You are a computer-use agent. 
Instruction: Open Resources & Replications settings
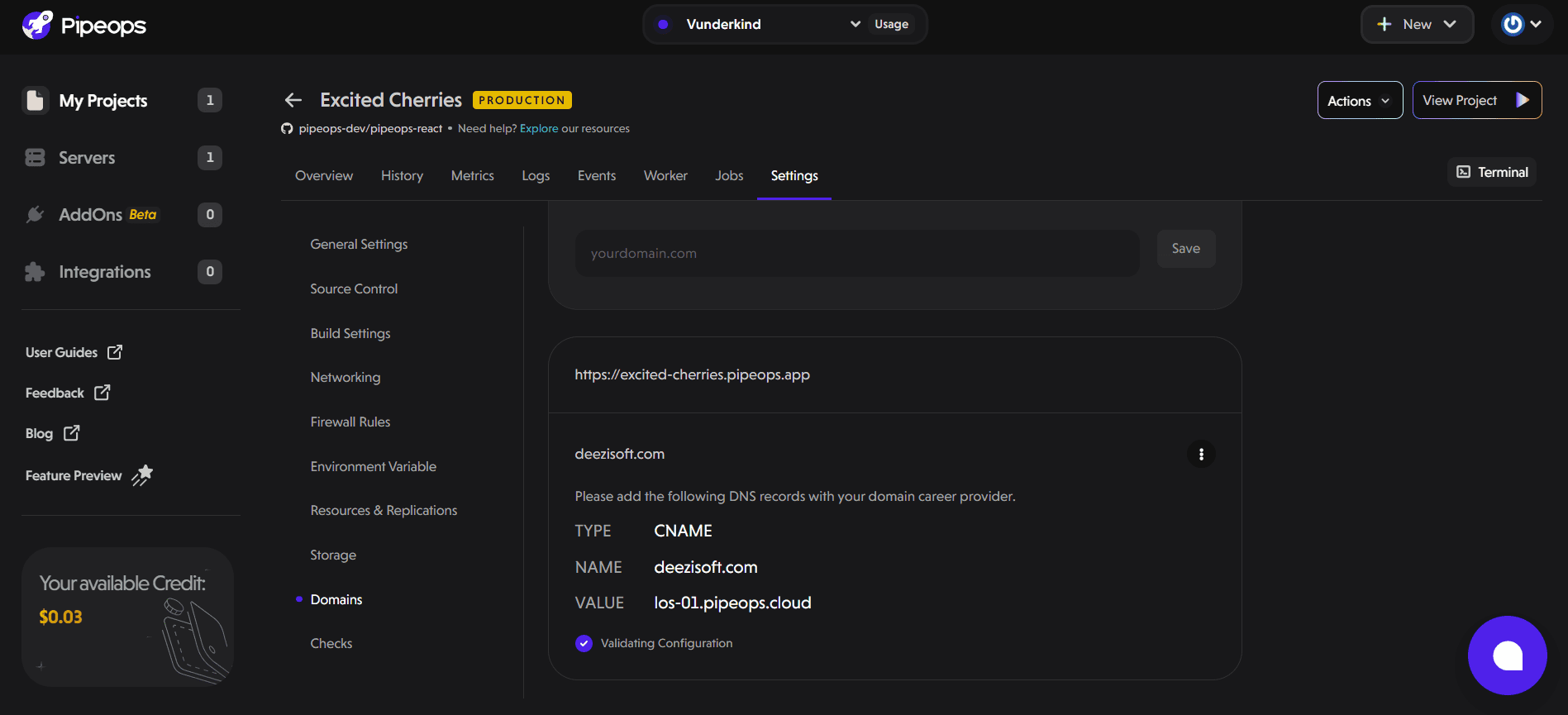384,511
